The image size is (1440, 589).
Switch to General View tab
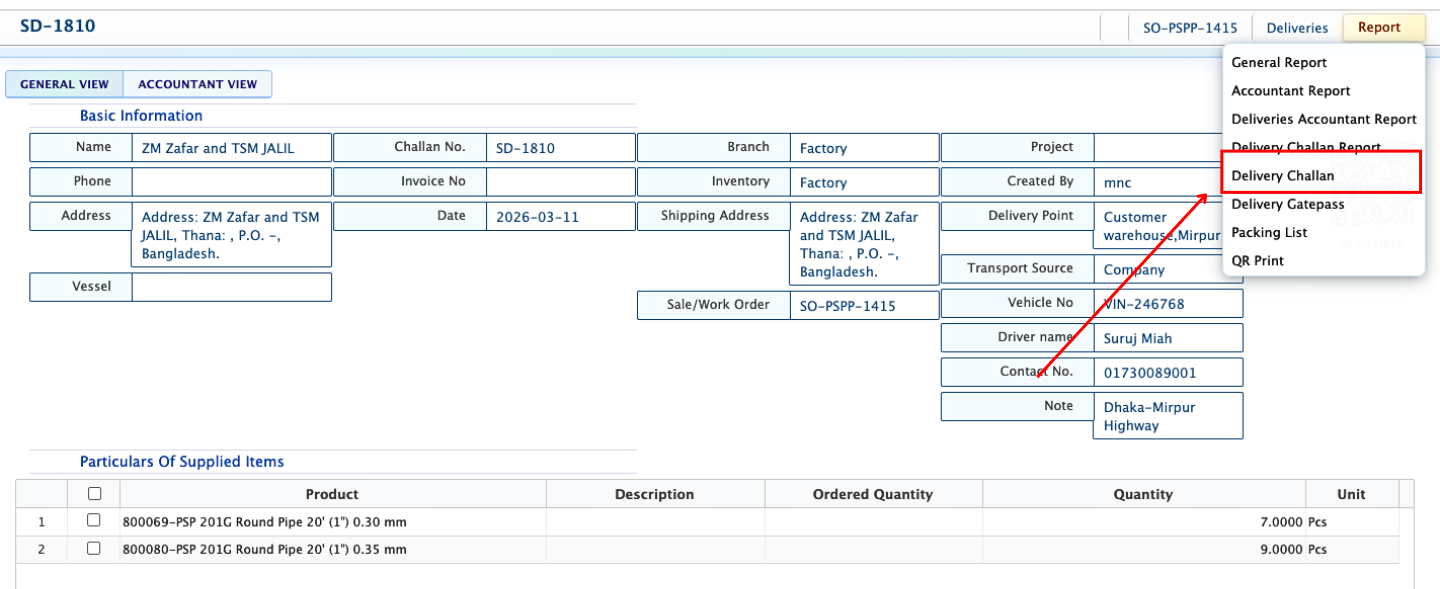tap(64, 85)
